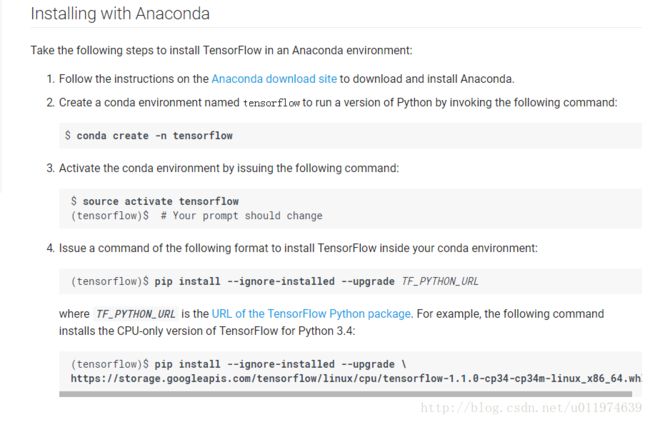Click the italic TF_PYTHON_URL after the word where
This screenshot has height=422, width=650.
point(136,314)
